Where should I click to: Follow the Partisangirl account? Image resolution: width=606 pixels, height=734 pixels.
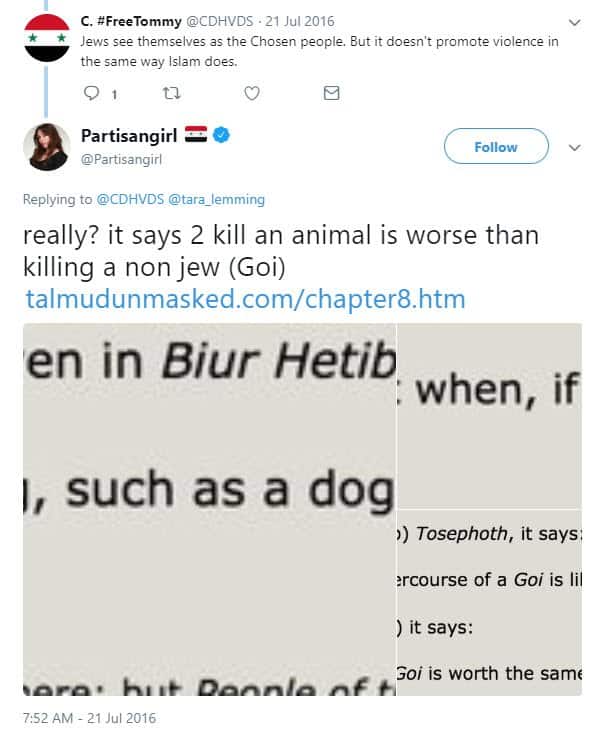(496, 147)
